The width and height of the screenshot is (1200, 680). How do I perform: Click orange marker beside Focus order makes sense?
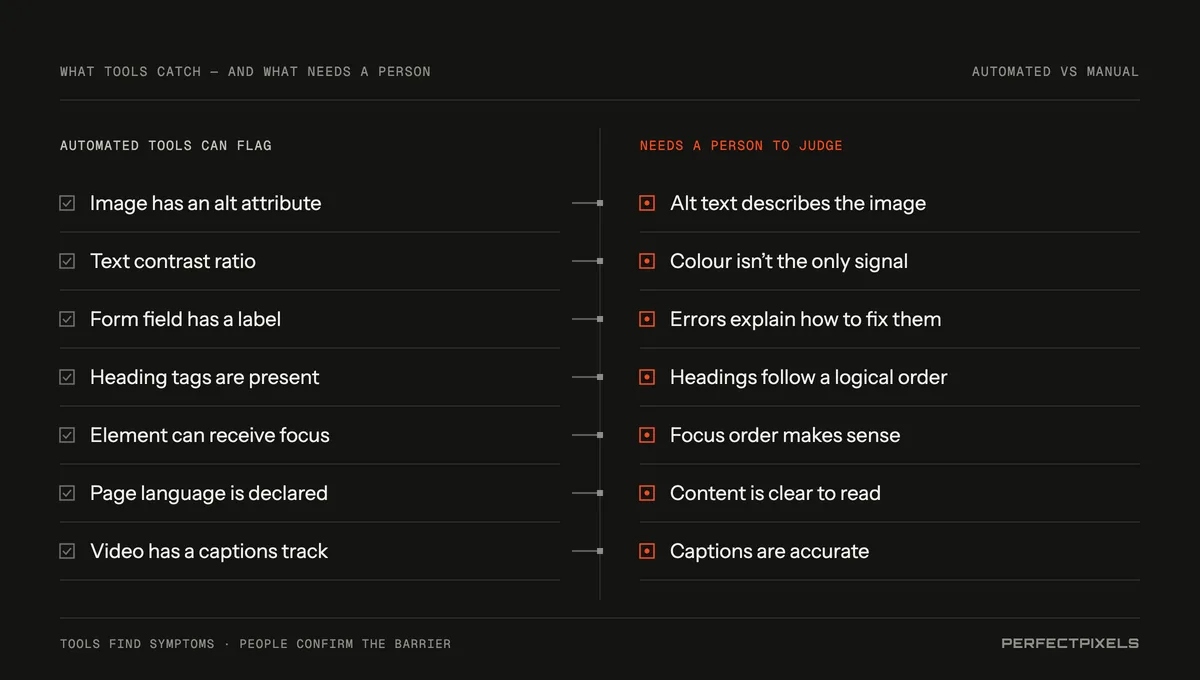point(647,435)
